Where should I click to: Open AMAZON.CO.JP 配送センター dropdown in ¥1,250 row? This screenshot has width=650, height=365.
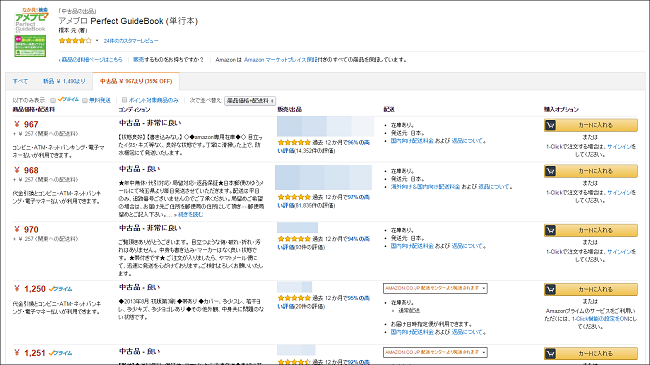click(435, 288)
